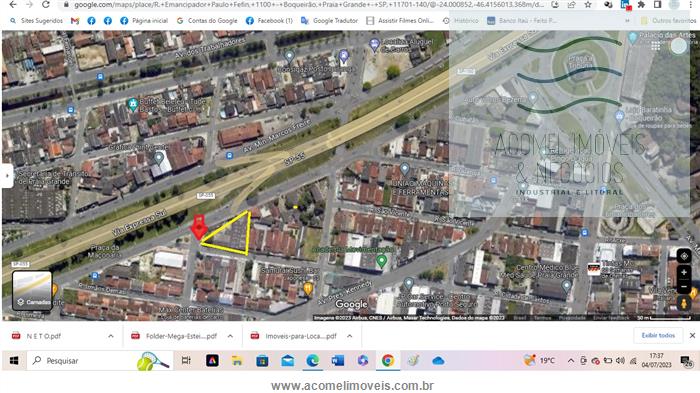Expand options for Folder-Mega-Estei pdf download
The image size is (700, 393).
point(230,336)
